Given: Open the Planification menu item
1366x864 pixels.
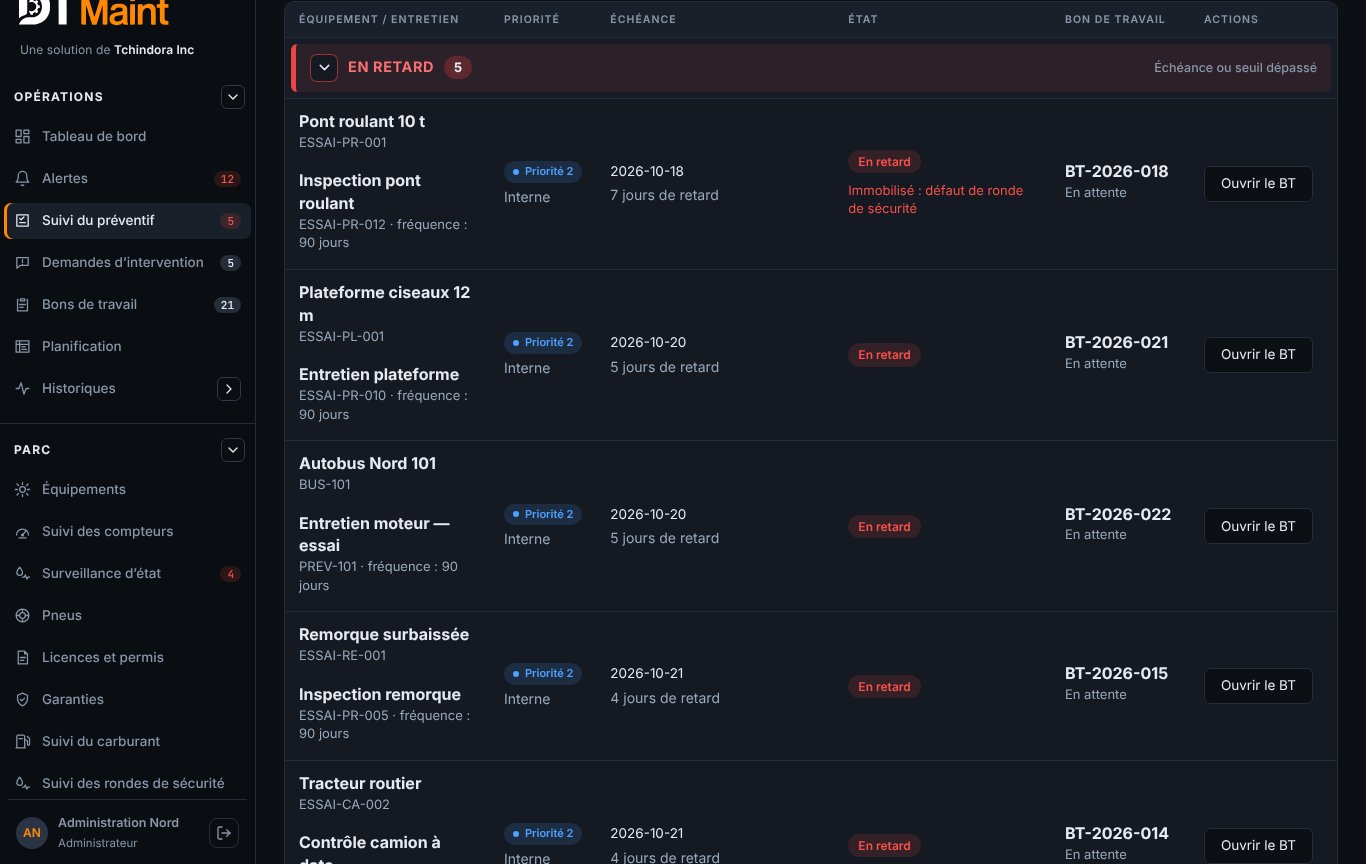Looking at the screenshot, I should coord(127,346).
